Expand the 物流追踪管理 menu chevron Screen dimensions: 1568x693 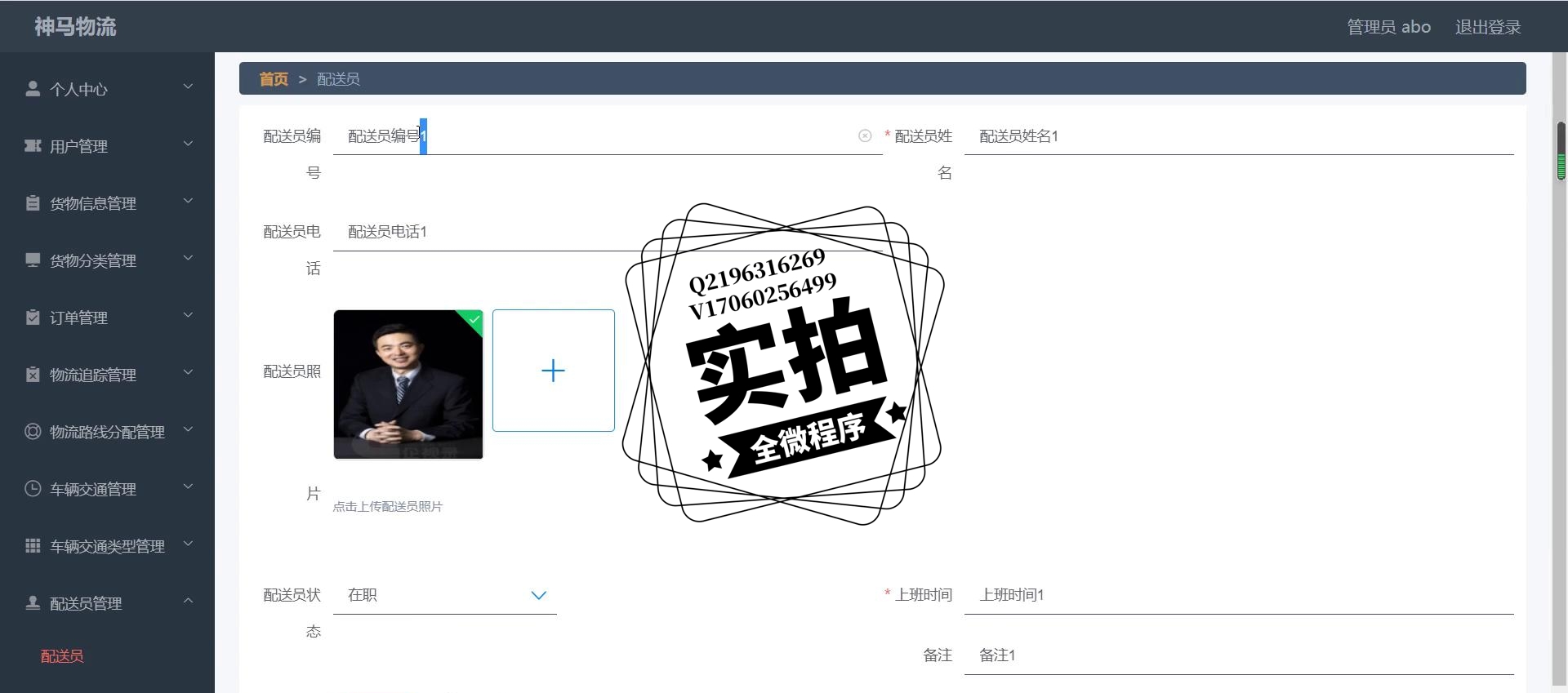pos(188,372)
